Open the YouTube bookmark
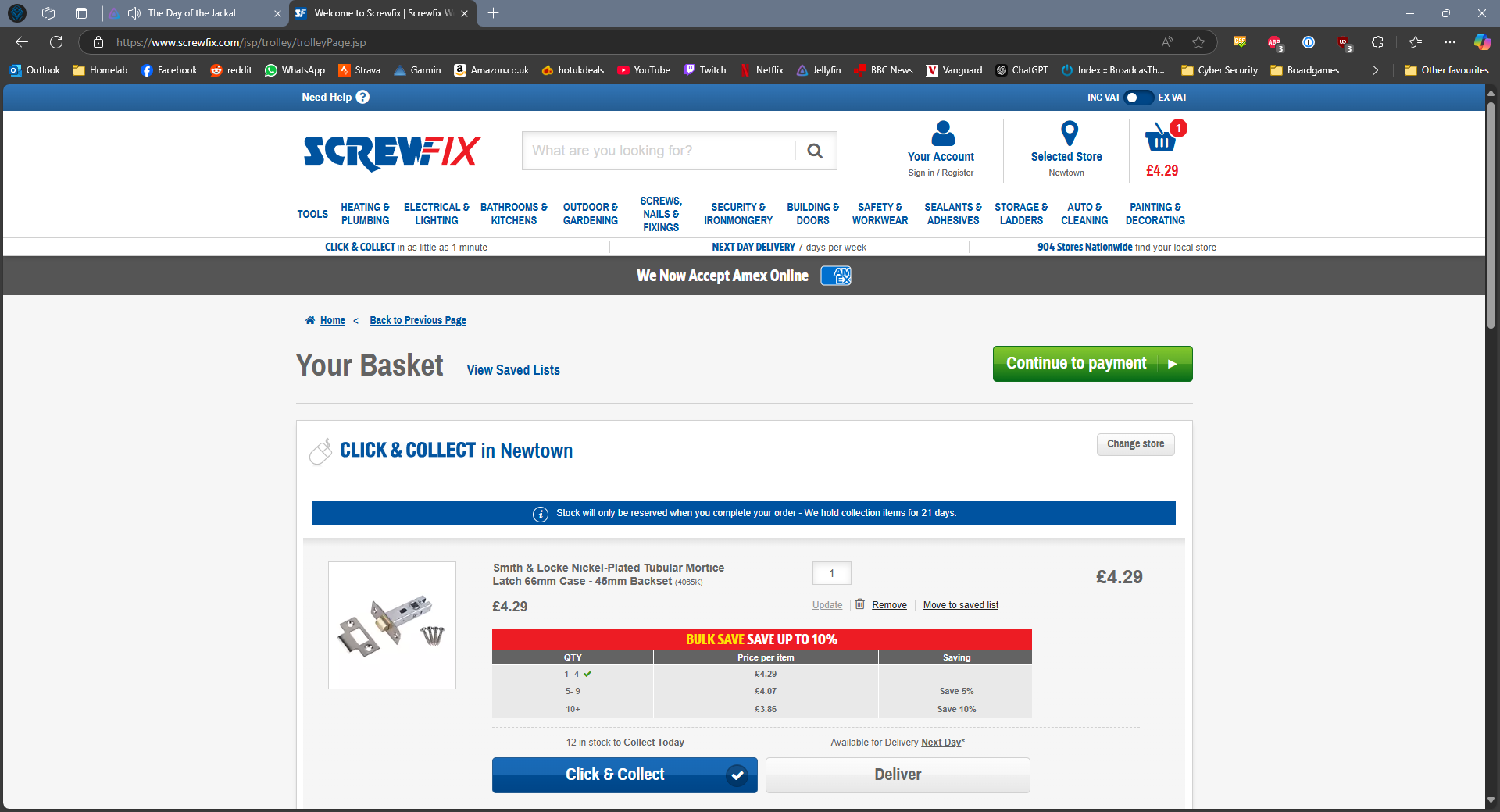 click(x=644, y=70)
